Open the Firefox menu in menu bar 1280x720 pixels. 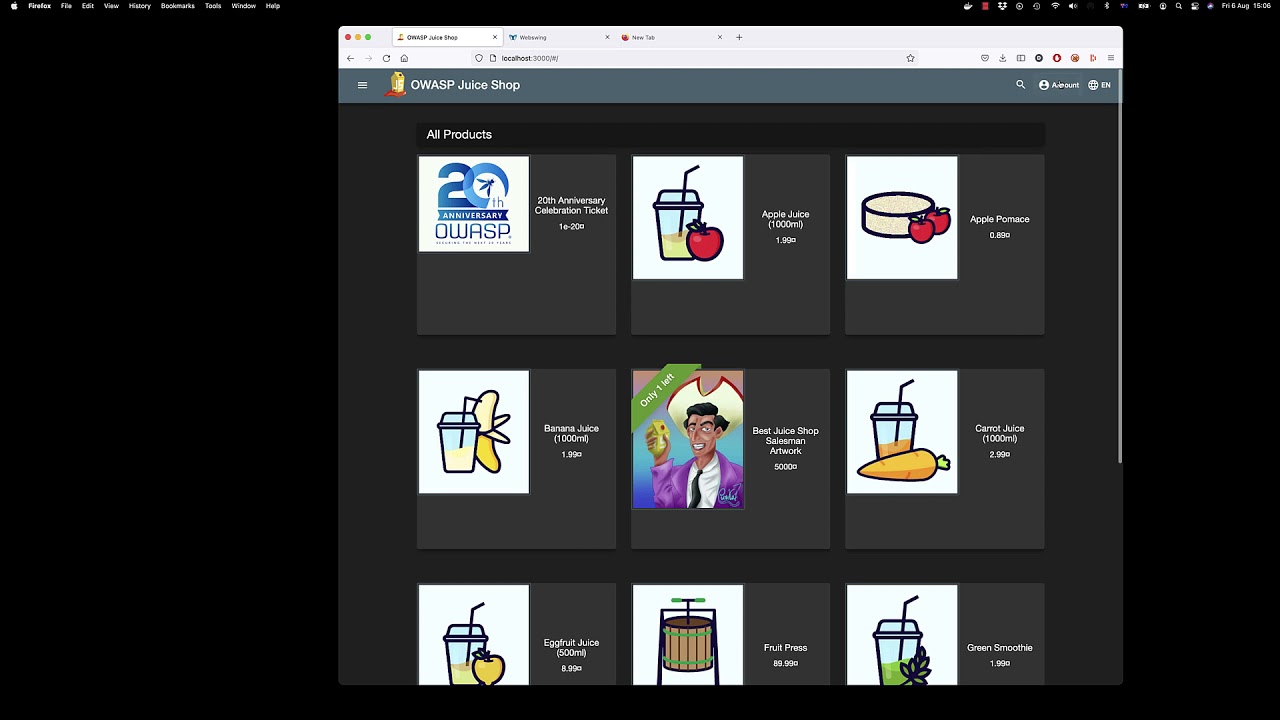(x=39, y=6)
